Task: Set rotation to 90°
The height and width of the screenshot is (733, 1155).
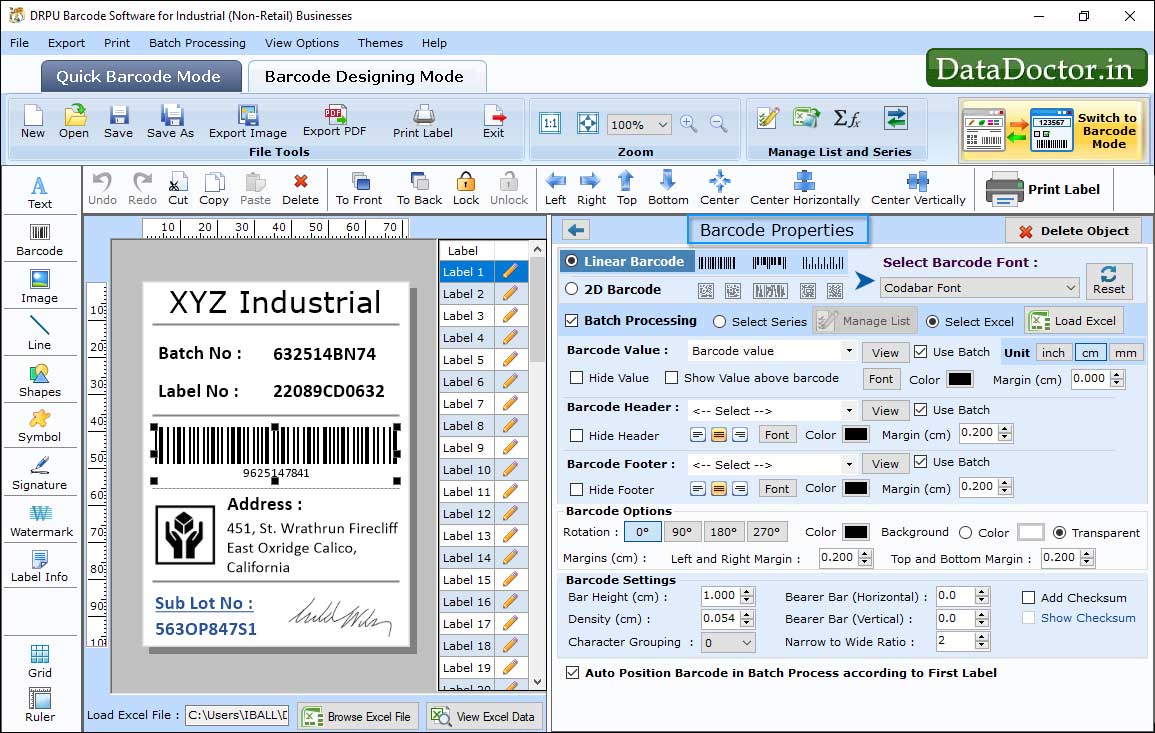Action: tap(682, 532)
